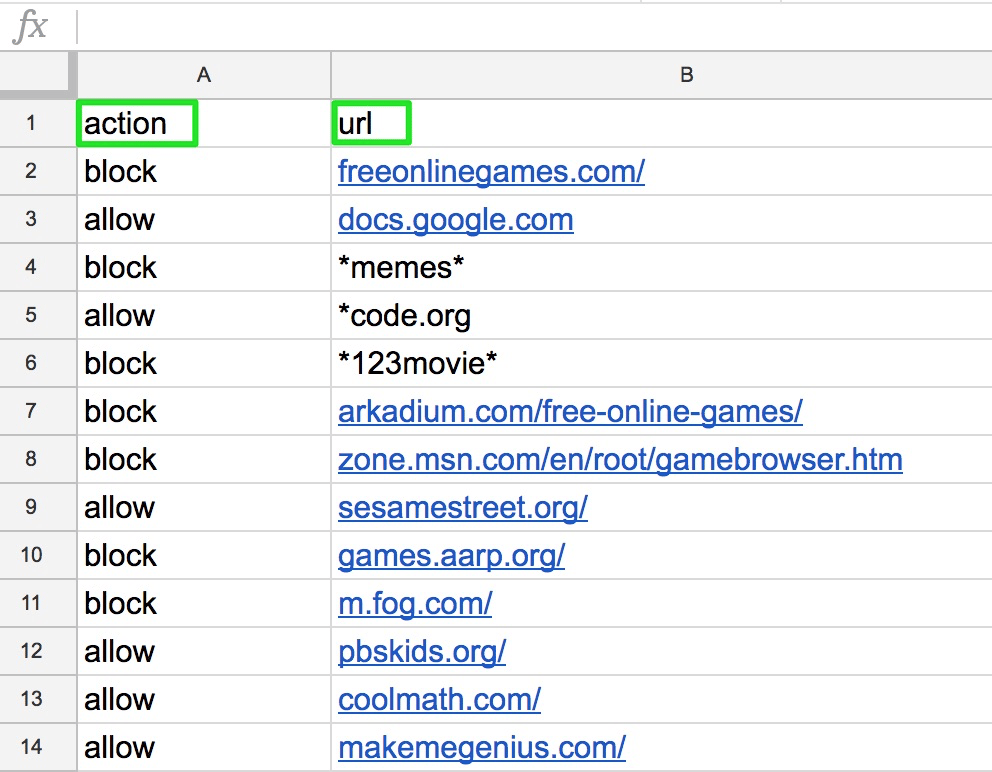
Task: Select 'block' cell beside freeonlinegames.com
Action: [204, 171]
